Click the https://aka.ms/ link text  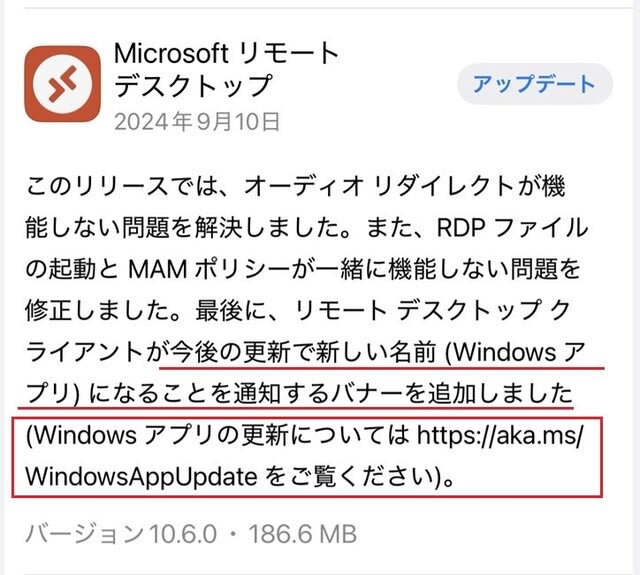[500, 435]
